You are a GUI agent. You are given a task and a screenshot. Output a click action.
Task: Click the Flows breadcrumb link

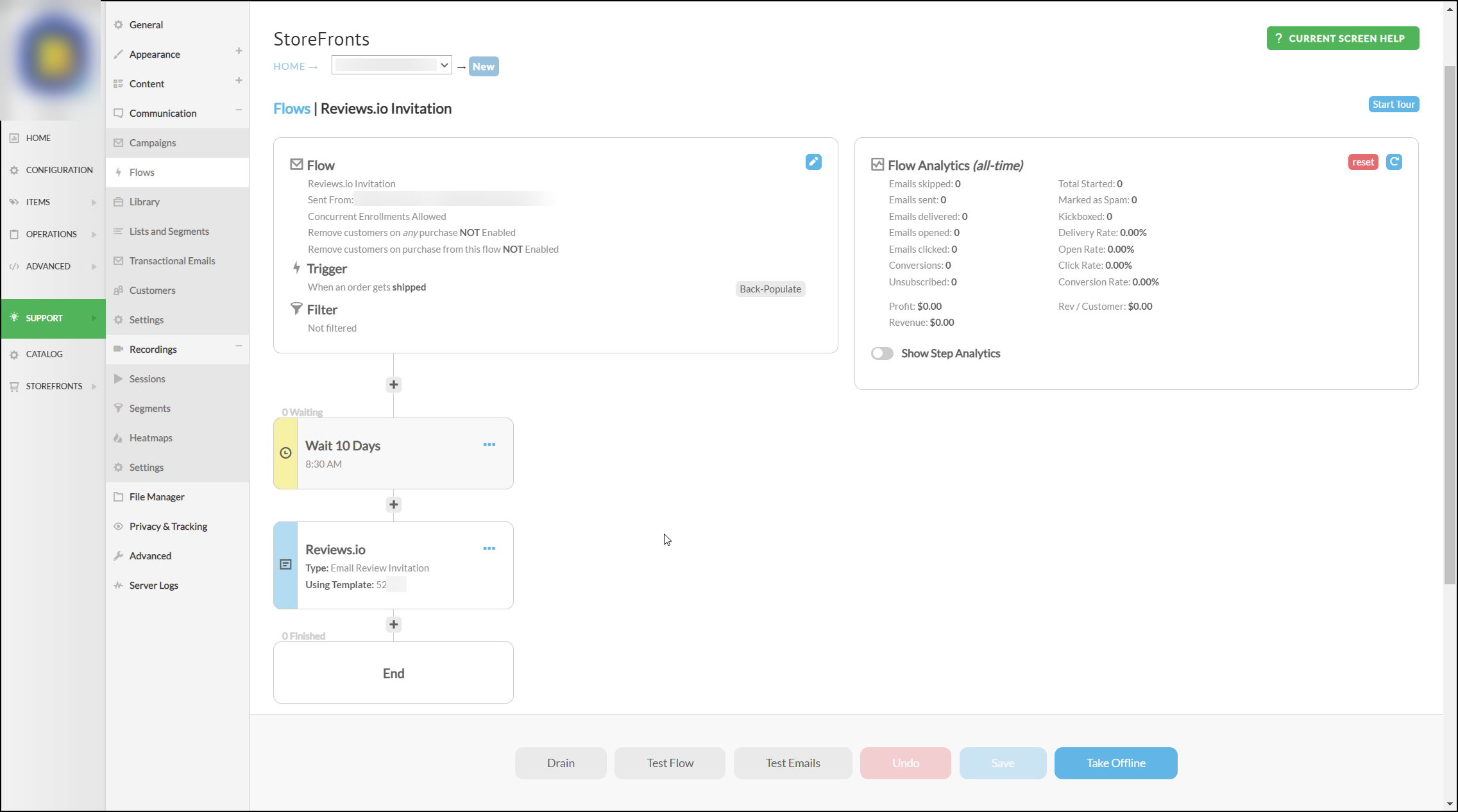(x=292, y=109)
